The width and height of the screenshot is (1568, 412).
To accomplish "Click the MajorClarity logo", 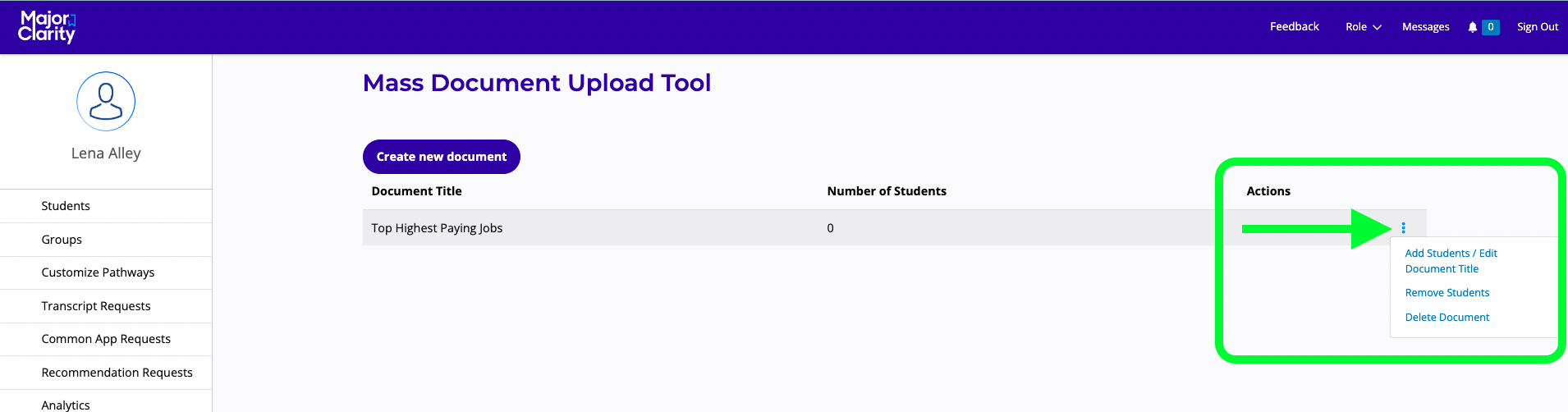I will click(x=47, y=27).
